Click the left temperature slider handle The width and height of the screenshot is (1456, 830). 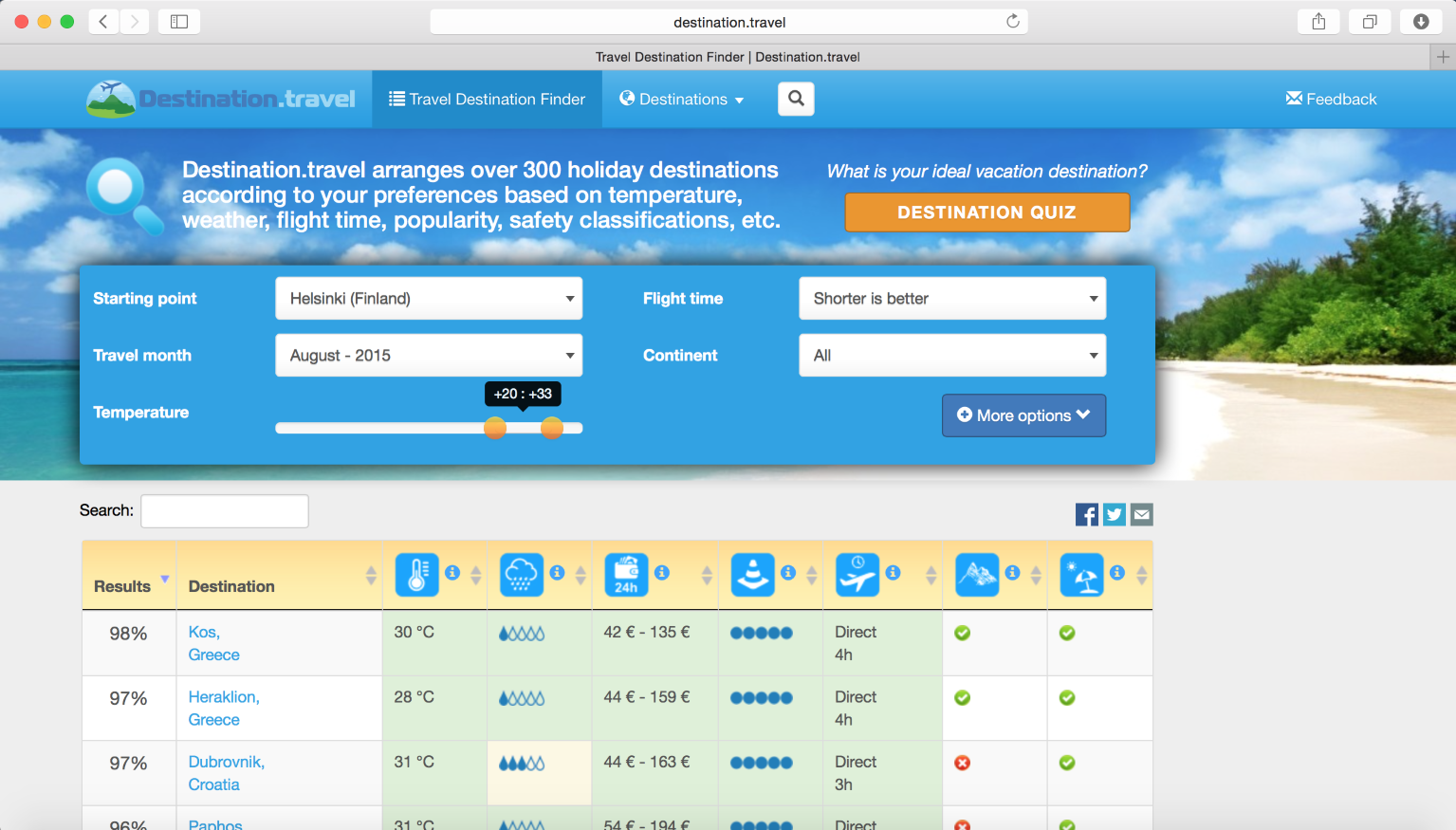495,428
